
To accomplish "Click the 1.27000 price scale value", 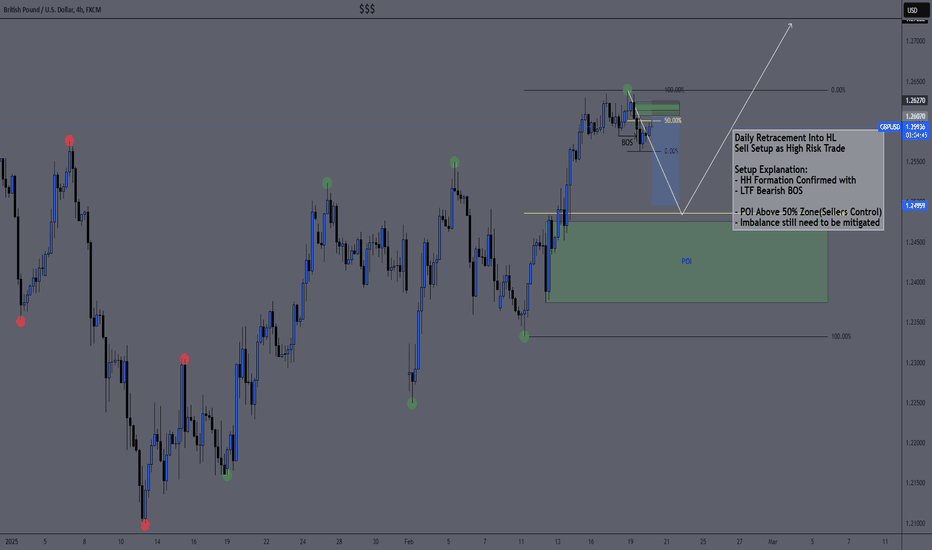I will coord(915,41).
